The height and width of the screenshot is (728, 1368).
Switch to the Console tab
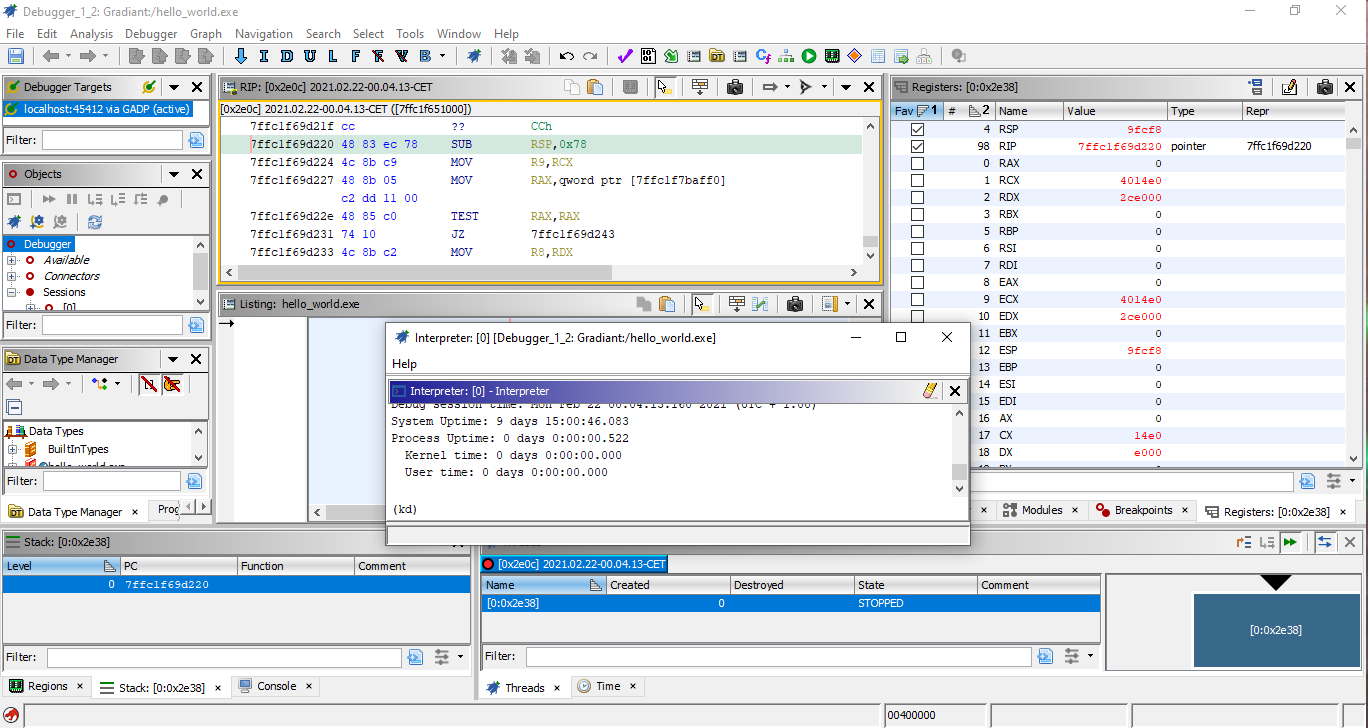[x=277, y=686]
